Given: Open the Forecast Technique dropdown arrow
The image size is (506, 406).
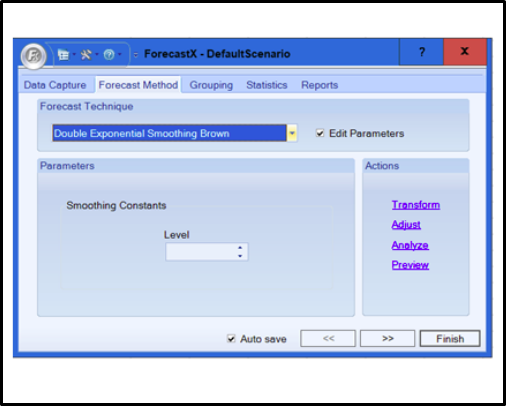Looking at the screenshot, I should [x=292, y=133].
